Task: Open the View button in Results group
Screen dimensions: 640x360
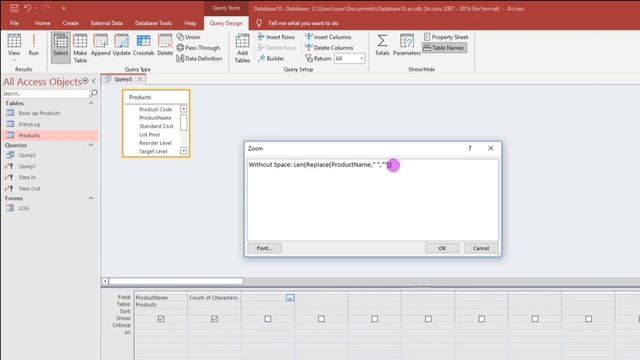Action: pyautogui.click(x=14, y=45)
